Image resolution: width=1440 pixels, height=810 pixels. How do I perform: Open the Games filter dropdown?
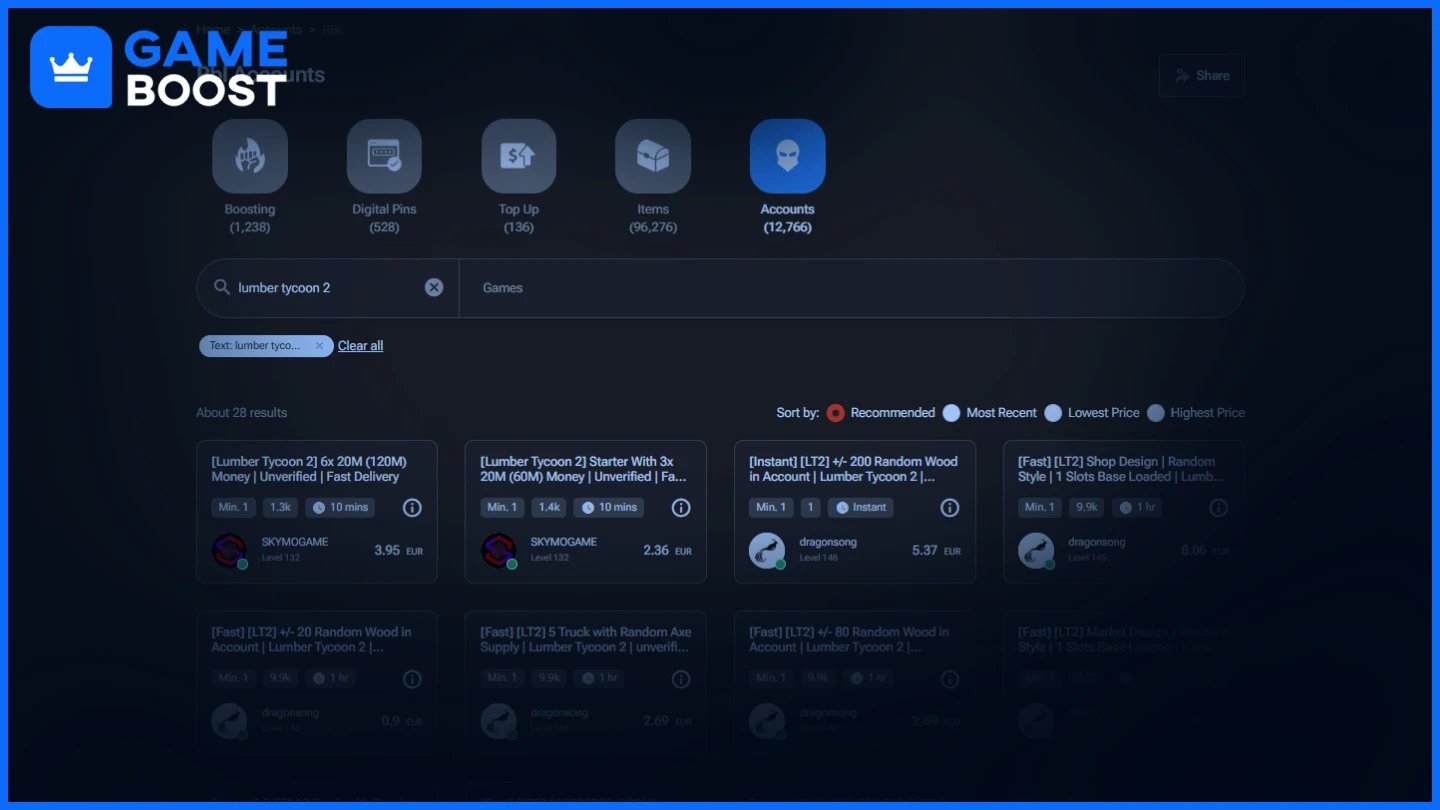pyautogui.click(x=852, y=288)
